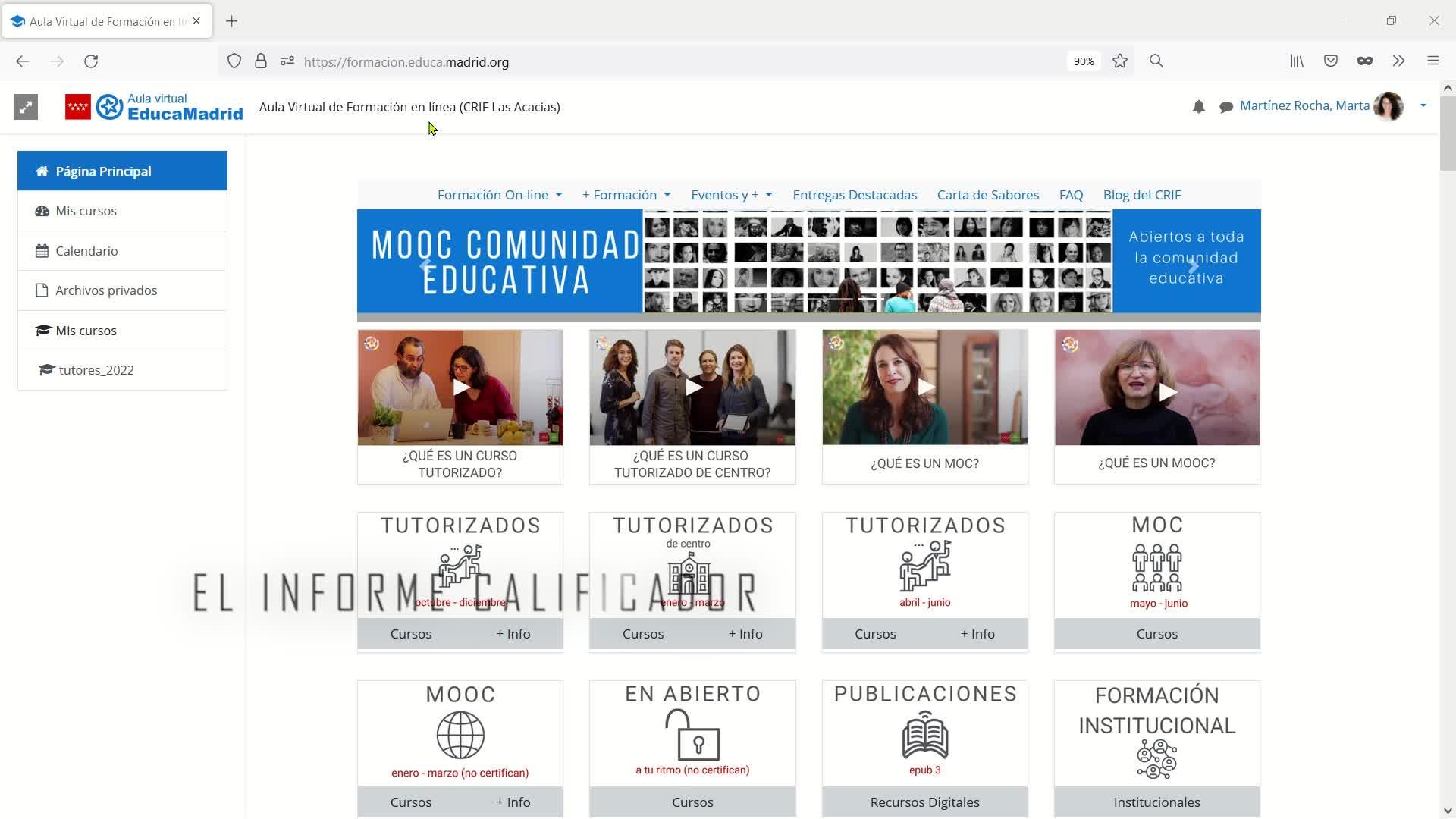Click the Firefox shield tracking protection icon
The height and width of the screenshot is (819, 1456).
[x=234, y=61]
